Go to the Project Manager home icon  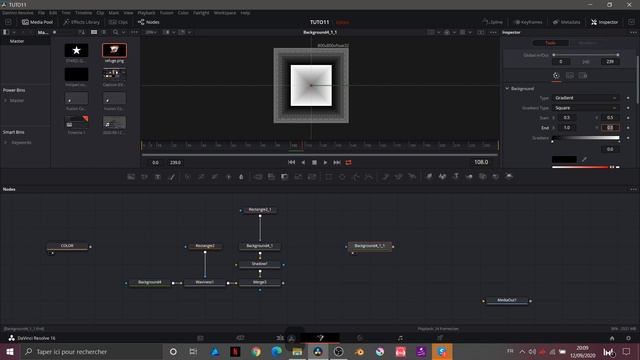612,338
